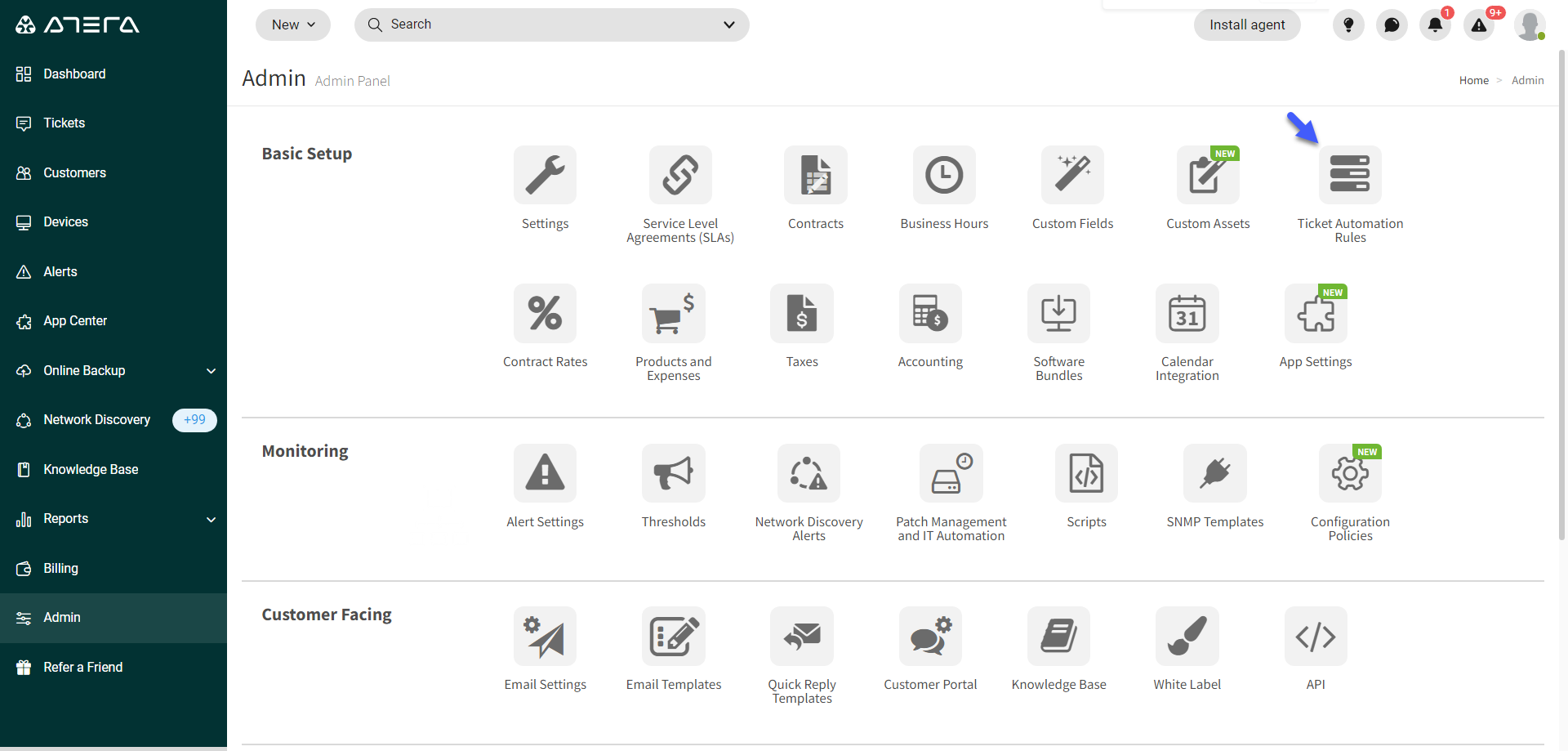
Task: Open Ticket Automation Rules icon
Action: click(x=1350, y=175)
